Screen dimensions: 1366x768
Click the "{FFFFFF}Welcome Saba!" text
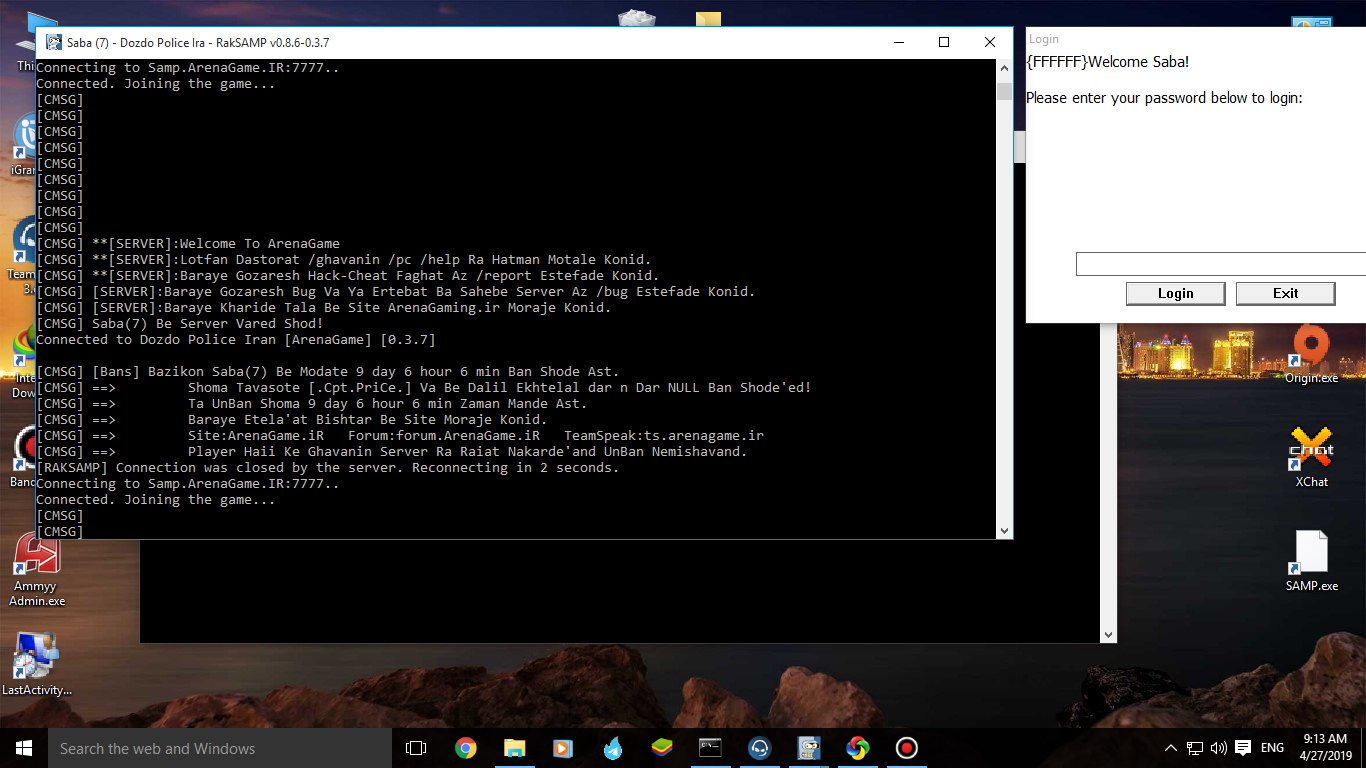point(1107,62)
